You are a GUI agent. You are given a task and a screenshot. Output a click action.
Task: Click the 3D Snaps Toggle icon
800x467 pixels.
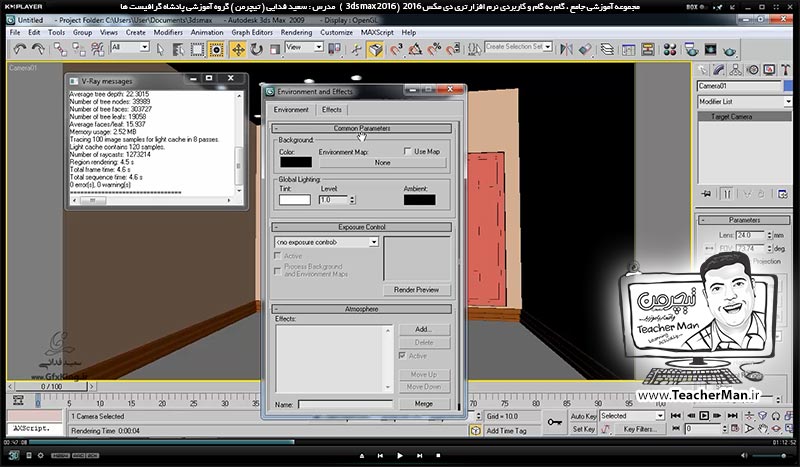(x=396, y=50)
